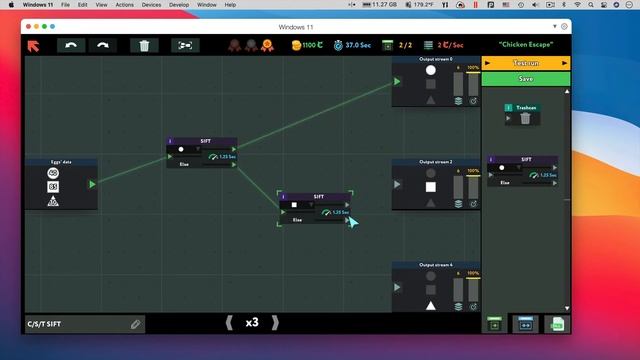Click Output stream 0 progress bar
The image size is (640, 360).
click(473, 84)
